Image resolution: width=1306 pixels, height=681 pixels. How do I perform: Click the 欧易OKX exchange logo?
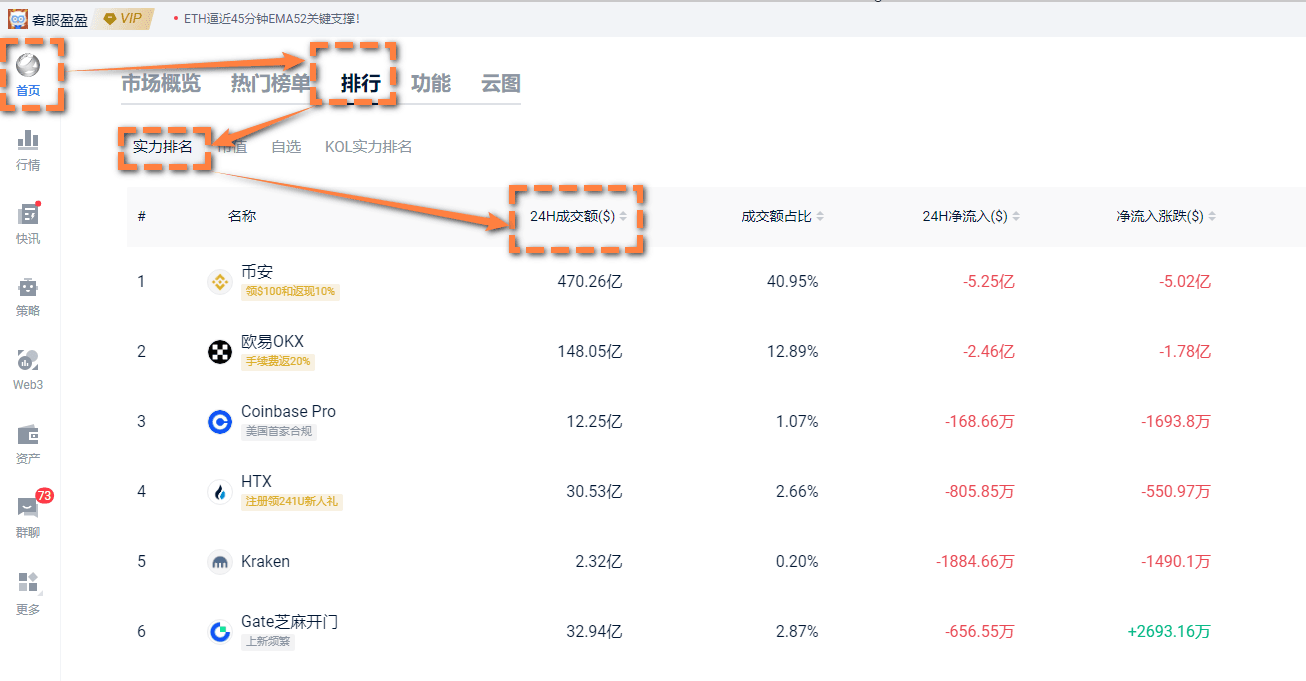click(219, 352)
